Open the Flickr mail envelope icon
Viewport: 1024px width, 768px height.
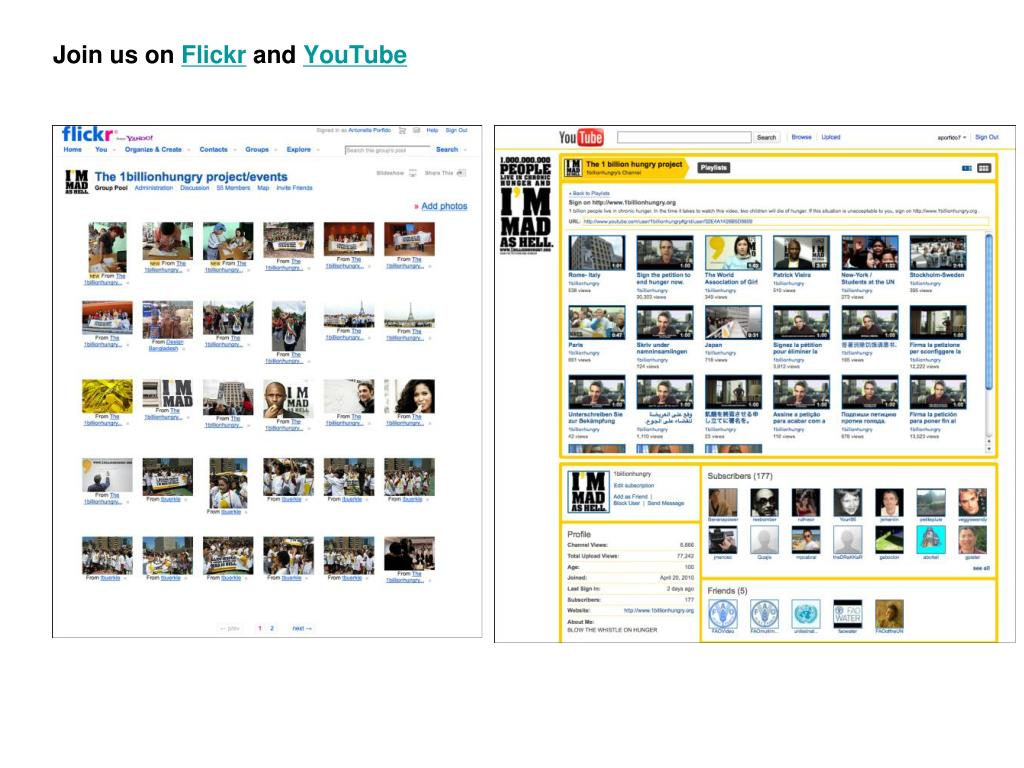[417, 131]
